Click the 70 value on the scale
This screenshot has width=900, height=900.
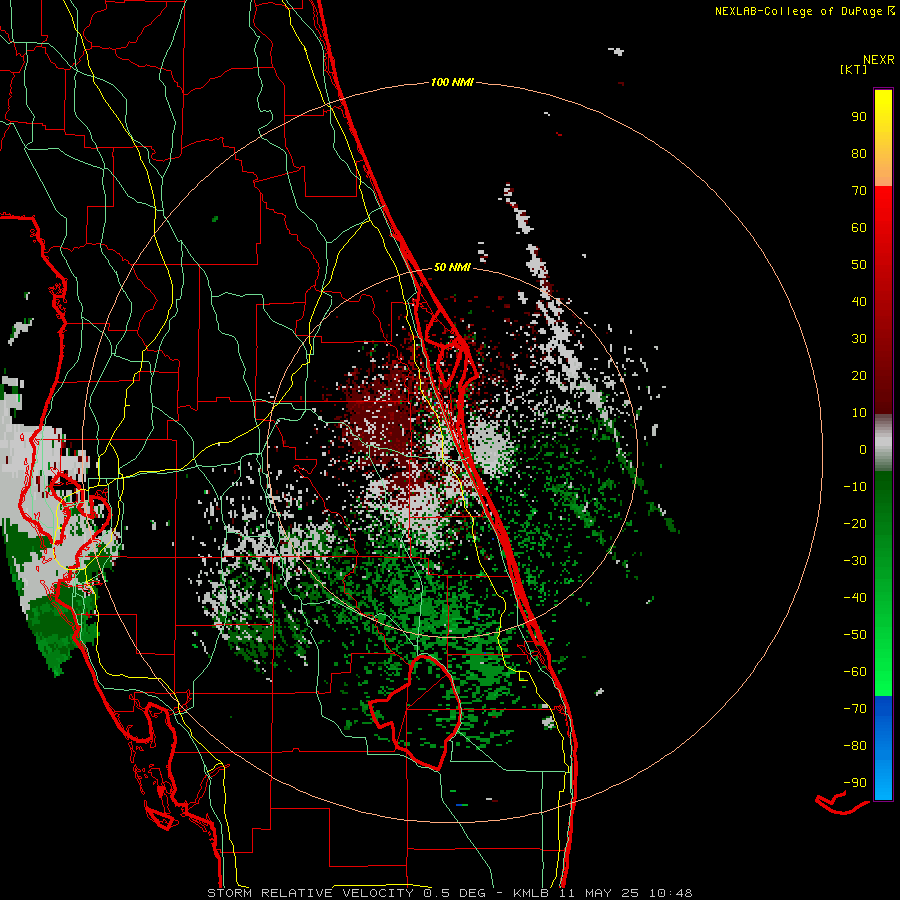pyautogui.click(x=859, y=191)
